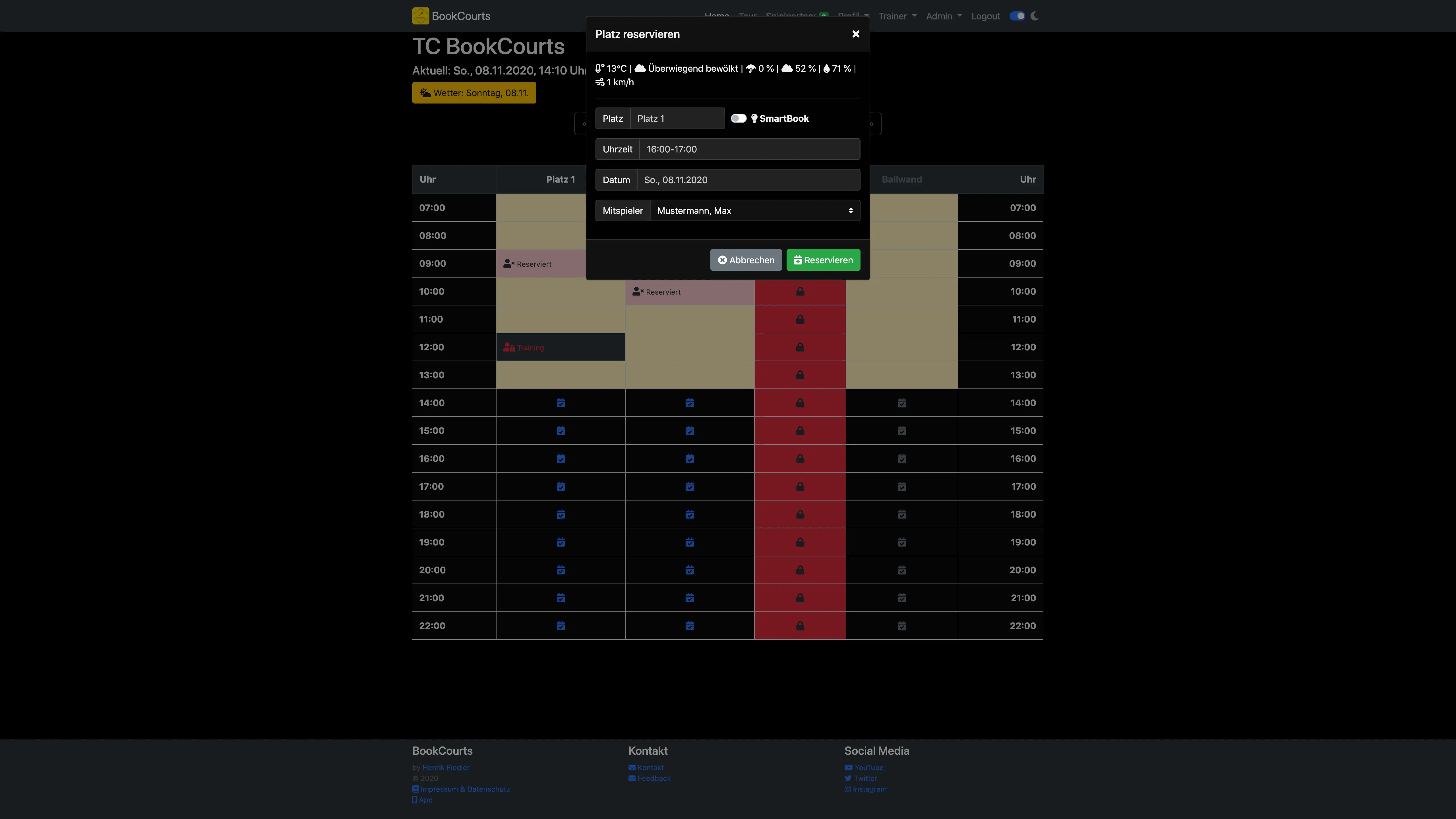1456x819 pixels.
Task: Book Platz 1 at 17:00 icon
Action: click(x=560, y=487)
